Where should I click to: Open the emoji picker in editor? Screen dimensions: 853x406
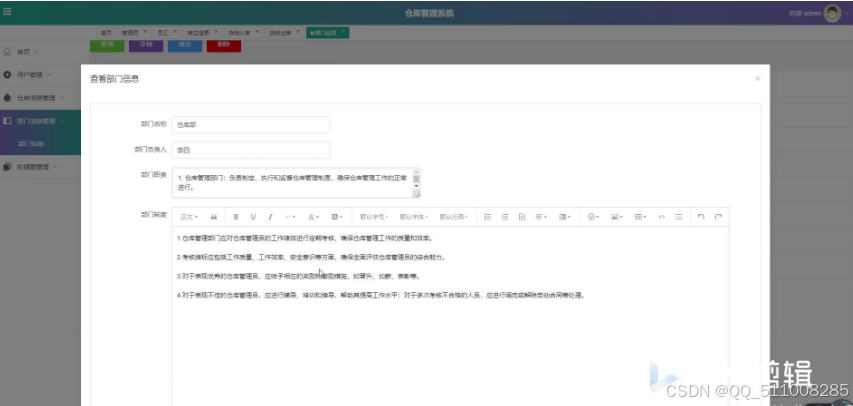(593, 217)
